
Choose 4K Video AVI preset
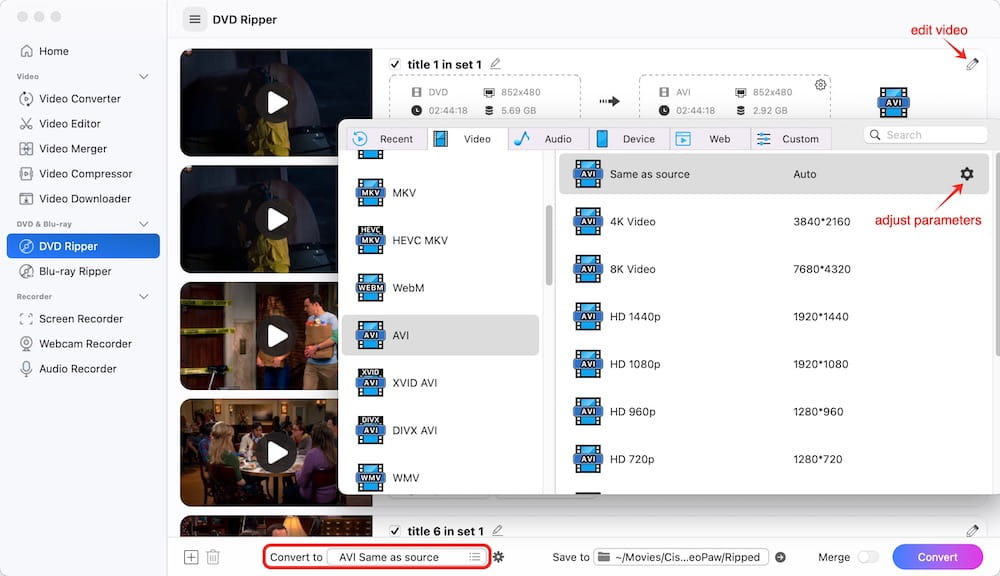pos(774,221)
